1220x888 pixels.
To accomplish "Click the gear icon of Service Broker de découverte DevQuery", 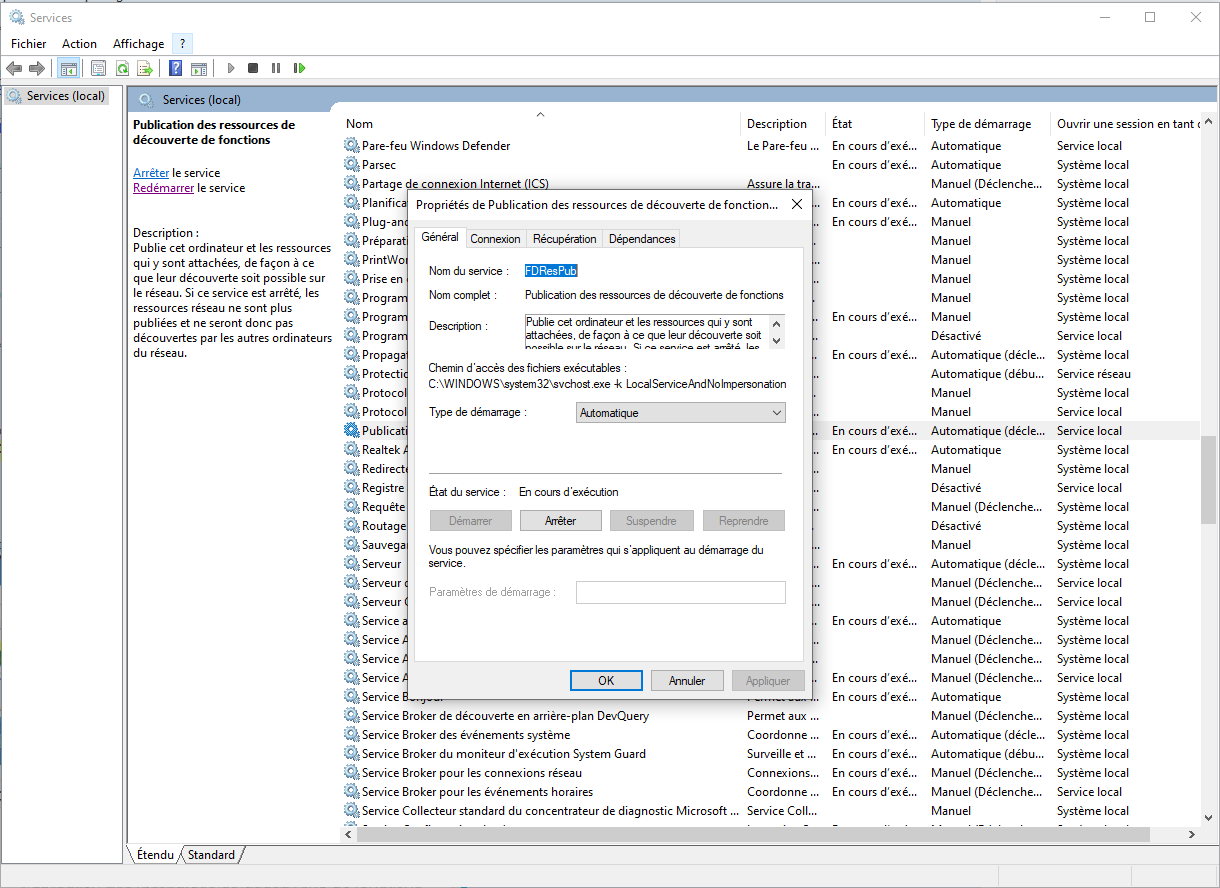I will coord(351,716).
